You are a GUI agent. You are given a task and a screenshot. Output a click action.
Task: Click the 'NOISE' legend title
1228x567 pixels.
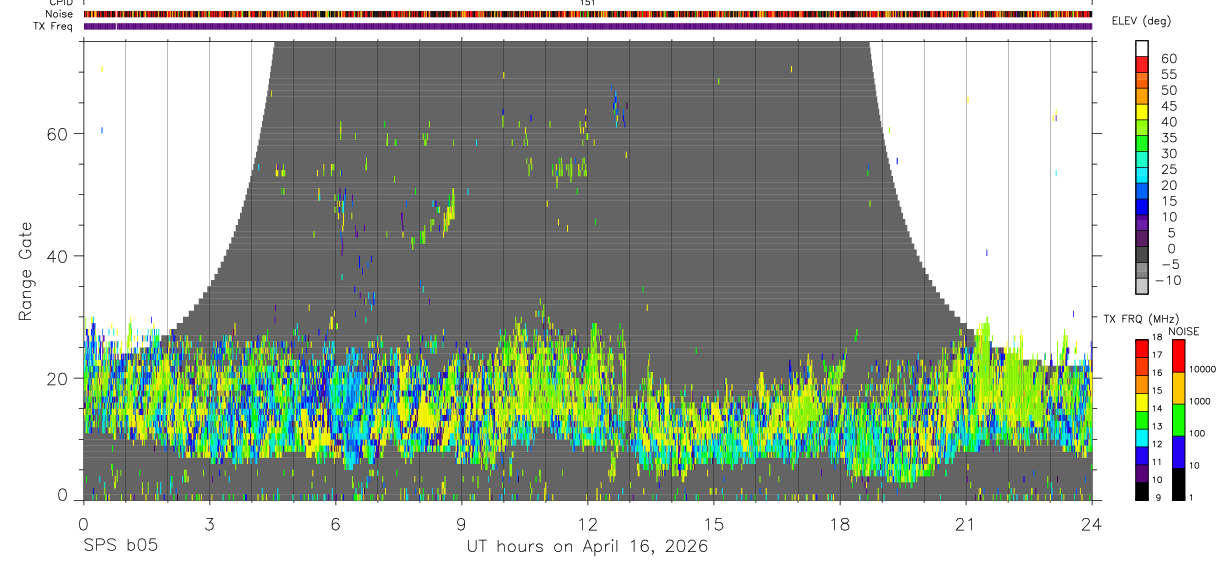(x=1183, y=331)
